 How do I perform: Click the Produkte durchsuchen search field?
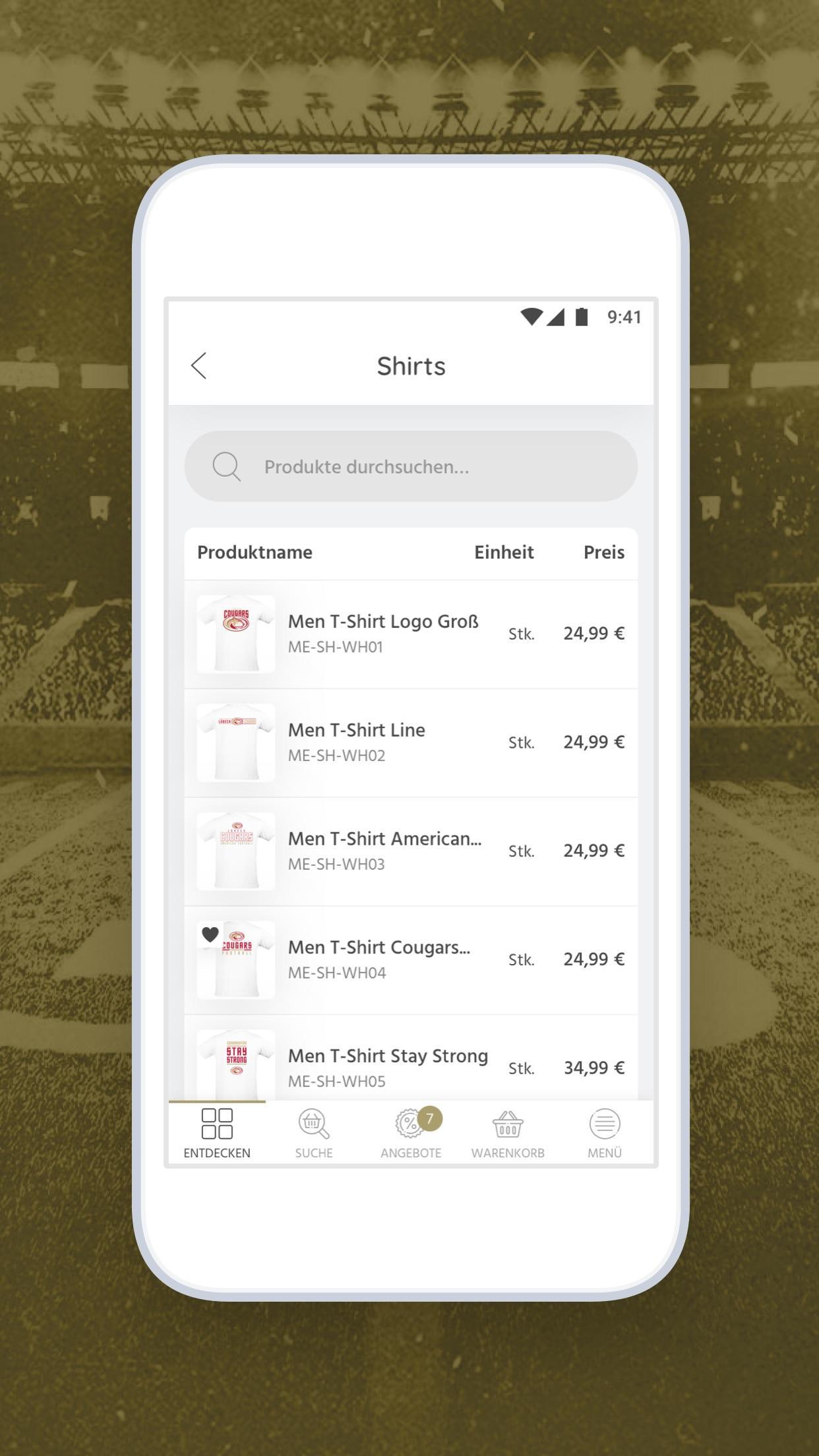(411, 466)
